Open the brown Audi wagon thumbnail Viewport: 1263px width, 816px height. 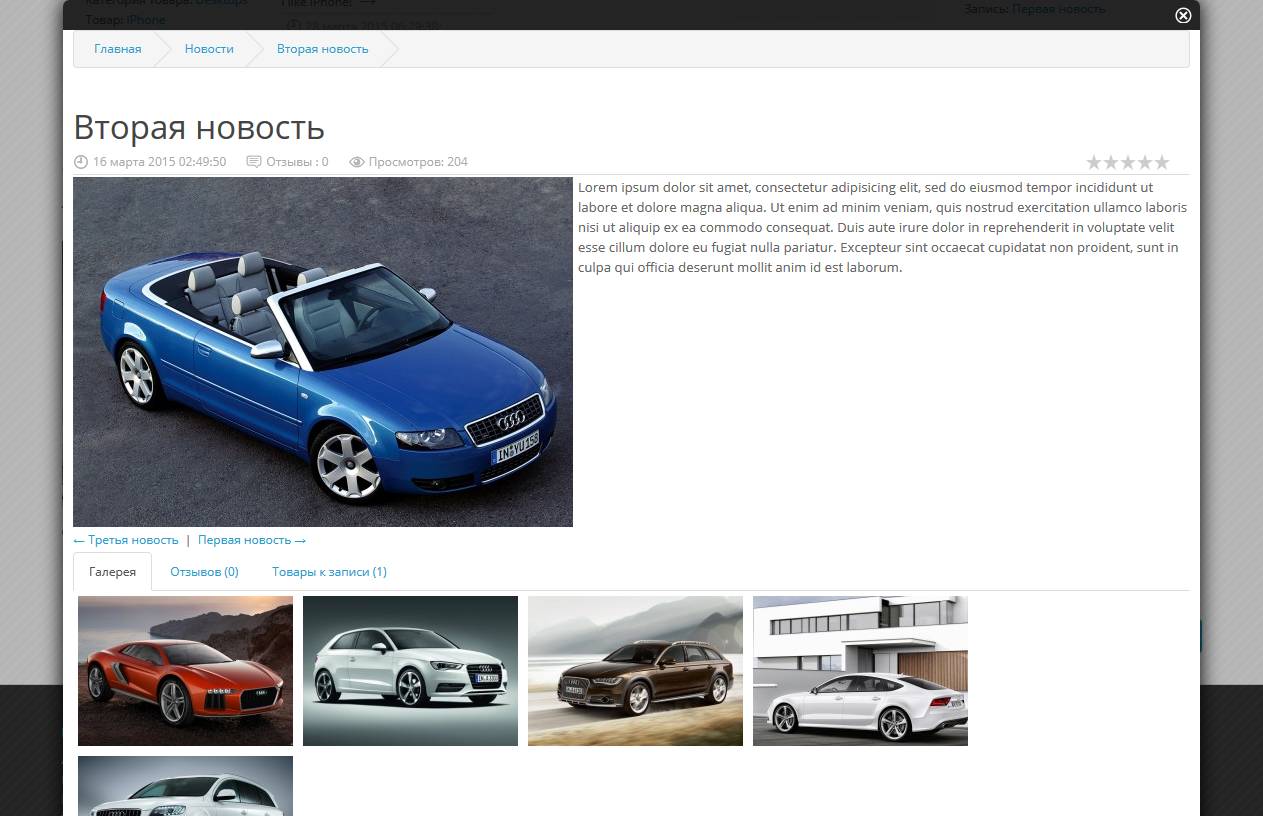(x=635, y=671)
